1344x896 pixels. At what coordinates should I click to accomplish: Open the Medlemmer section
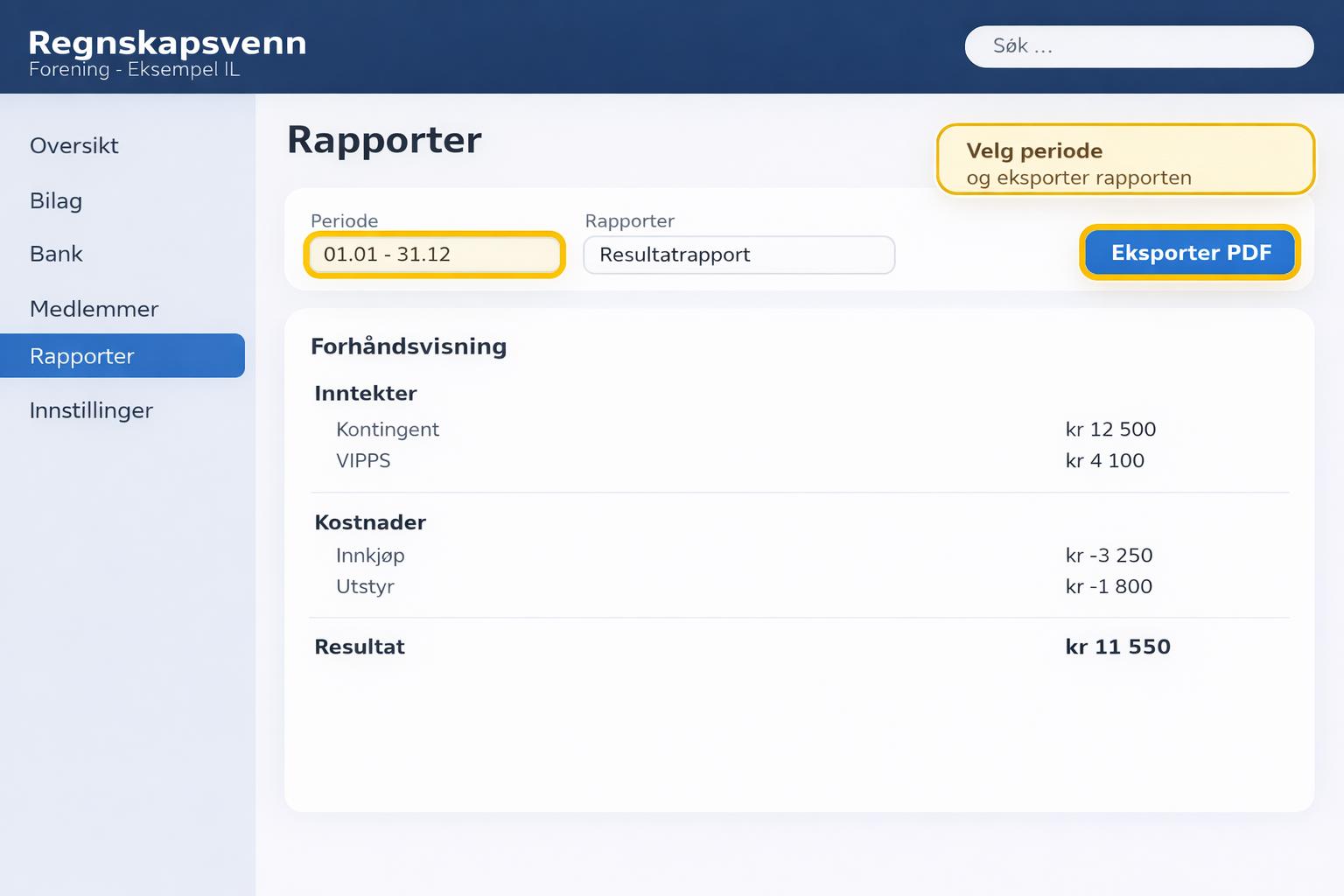point(94,309)
